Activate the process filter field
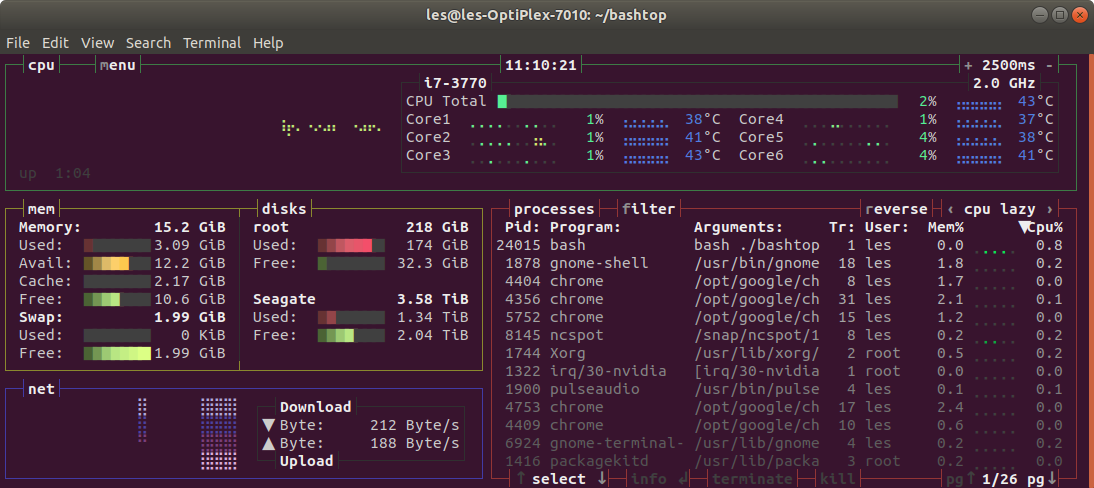Viewport: 1094px width, 488px height. 649,209
